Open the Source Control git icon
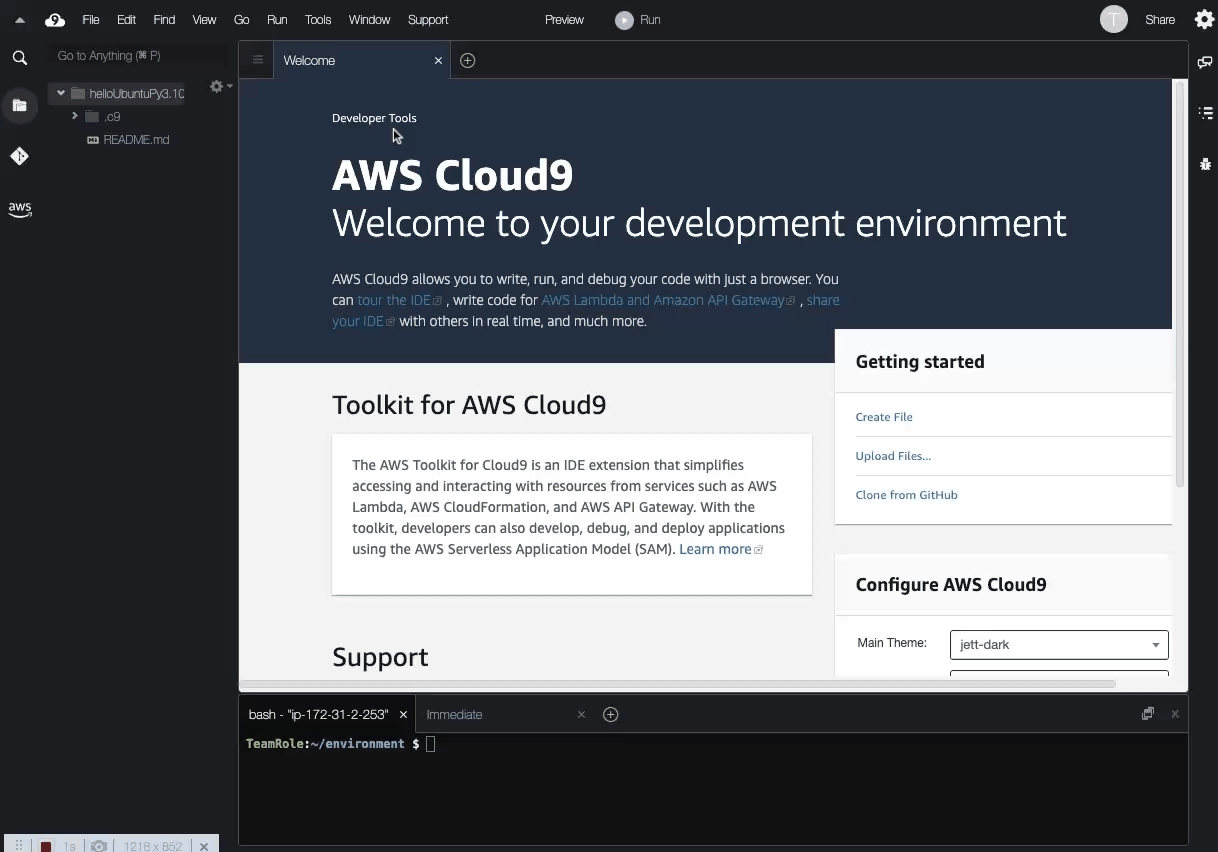Viewport: 1218px width, 852px height. pos(19,156)
